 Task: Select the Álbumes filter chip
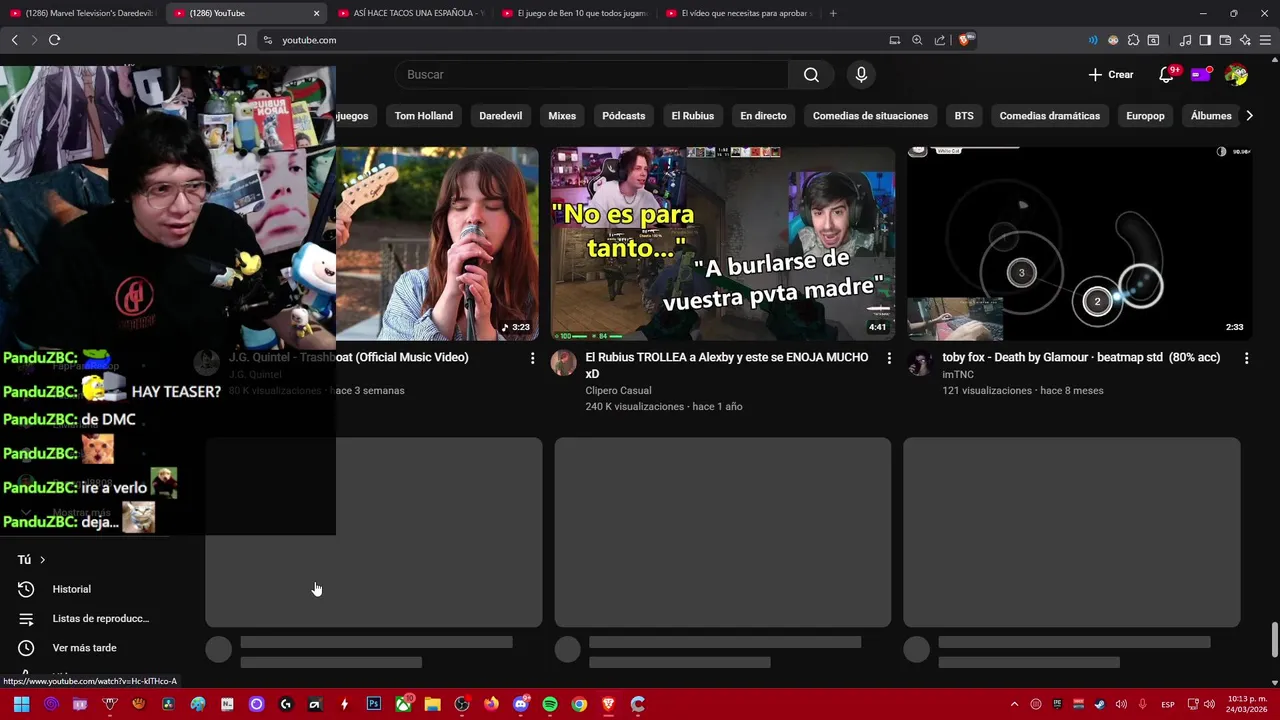pyautogui.click(x=1211, y=116)
